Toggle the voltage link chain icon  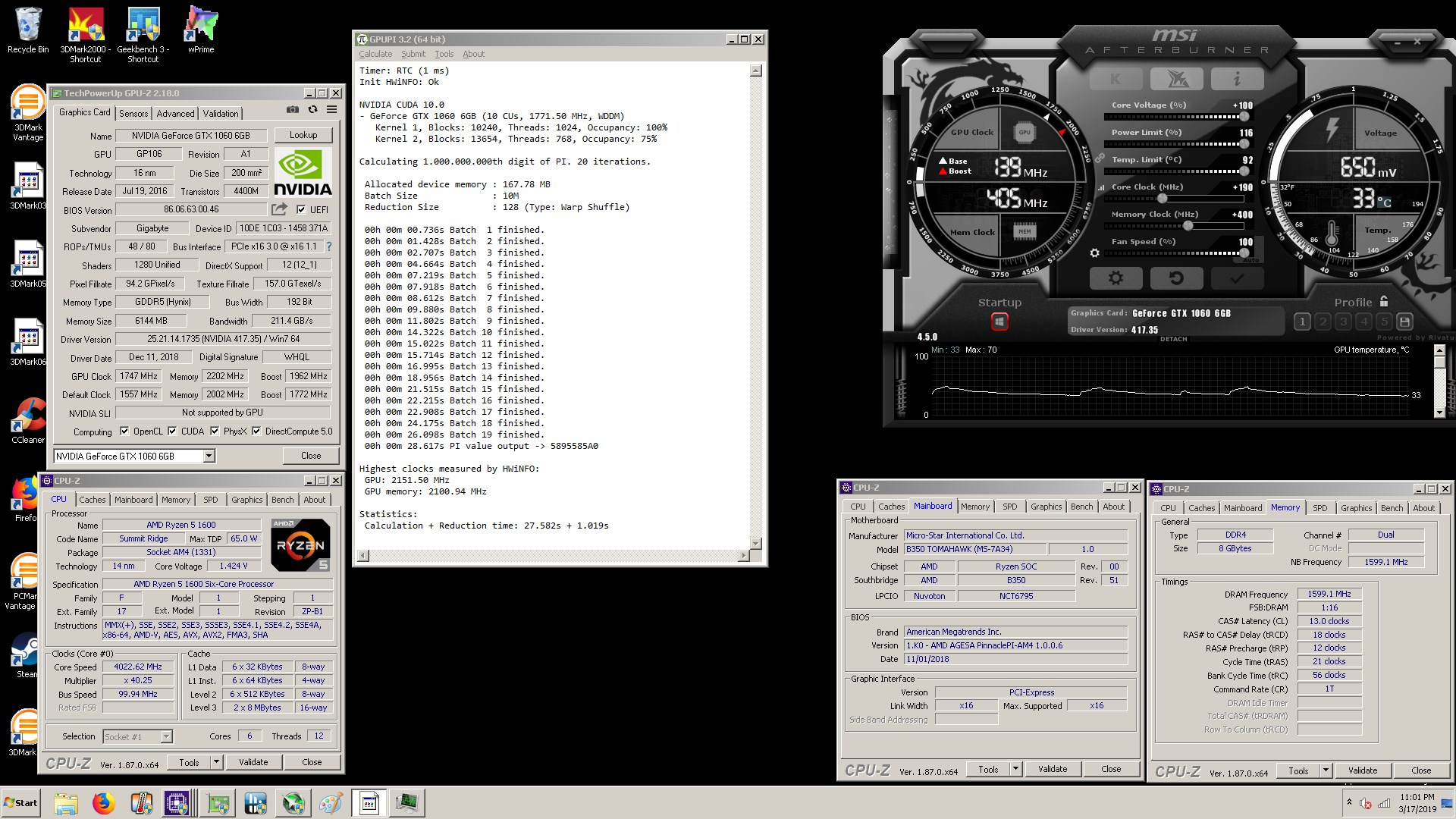pos(1100,159)
